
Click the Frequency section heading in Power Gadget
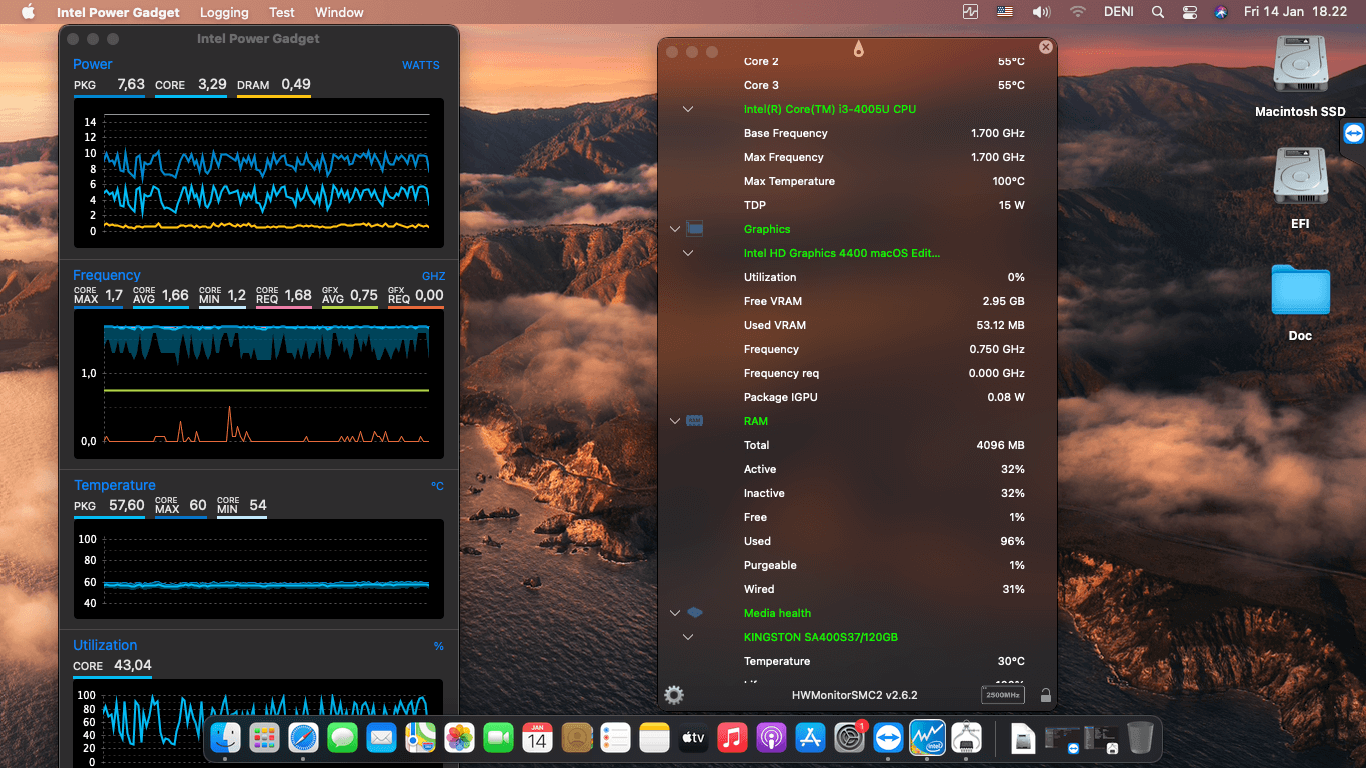click(107, 275)
